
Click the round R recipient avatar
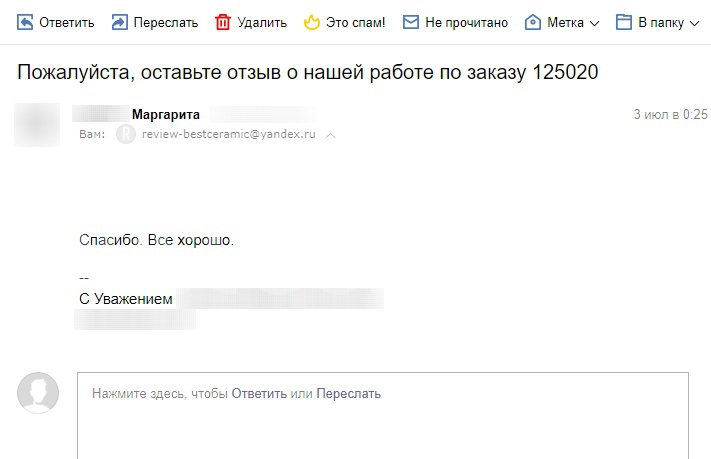[x=126, y=134]
